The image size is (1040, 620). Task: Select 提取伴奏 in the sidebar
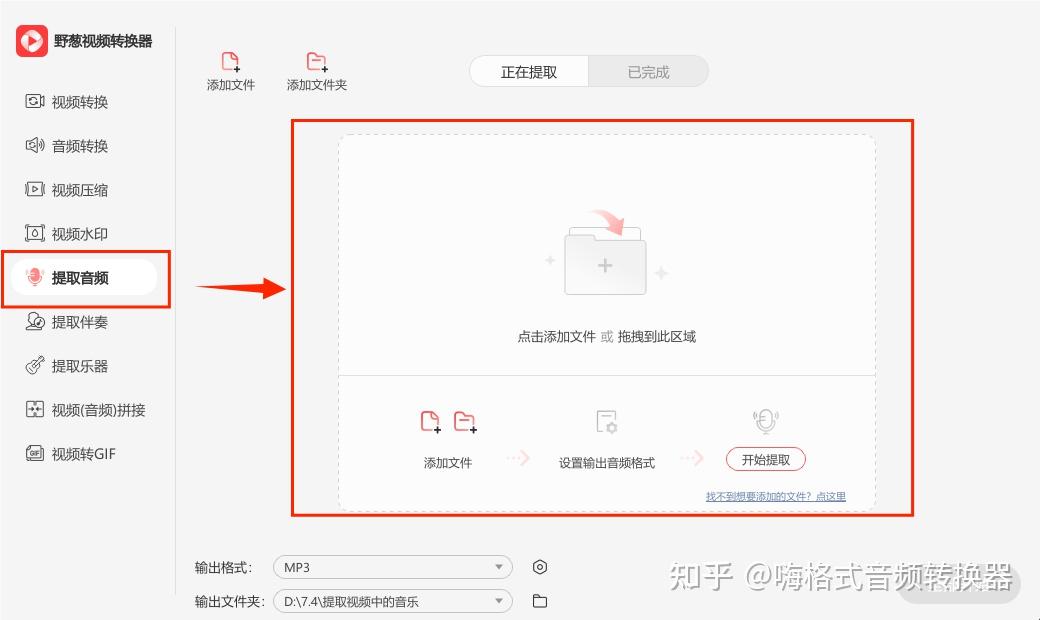click(66, 322)
